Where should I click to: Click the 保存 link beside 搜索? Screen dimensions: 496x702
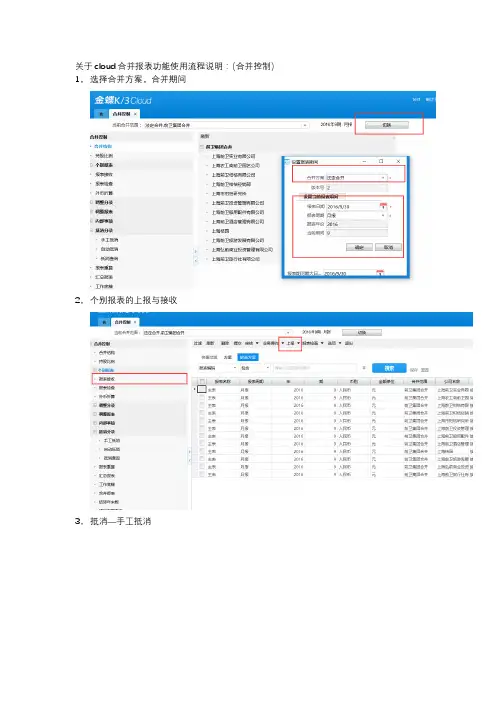point(414,370)
